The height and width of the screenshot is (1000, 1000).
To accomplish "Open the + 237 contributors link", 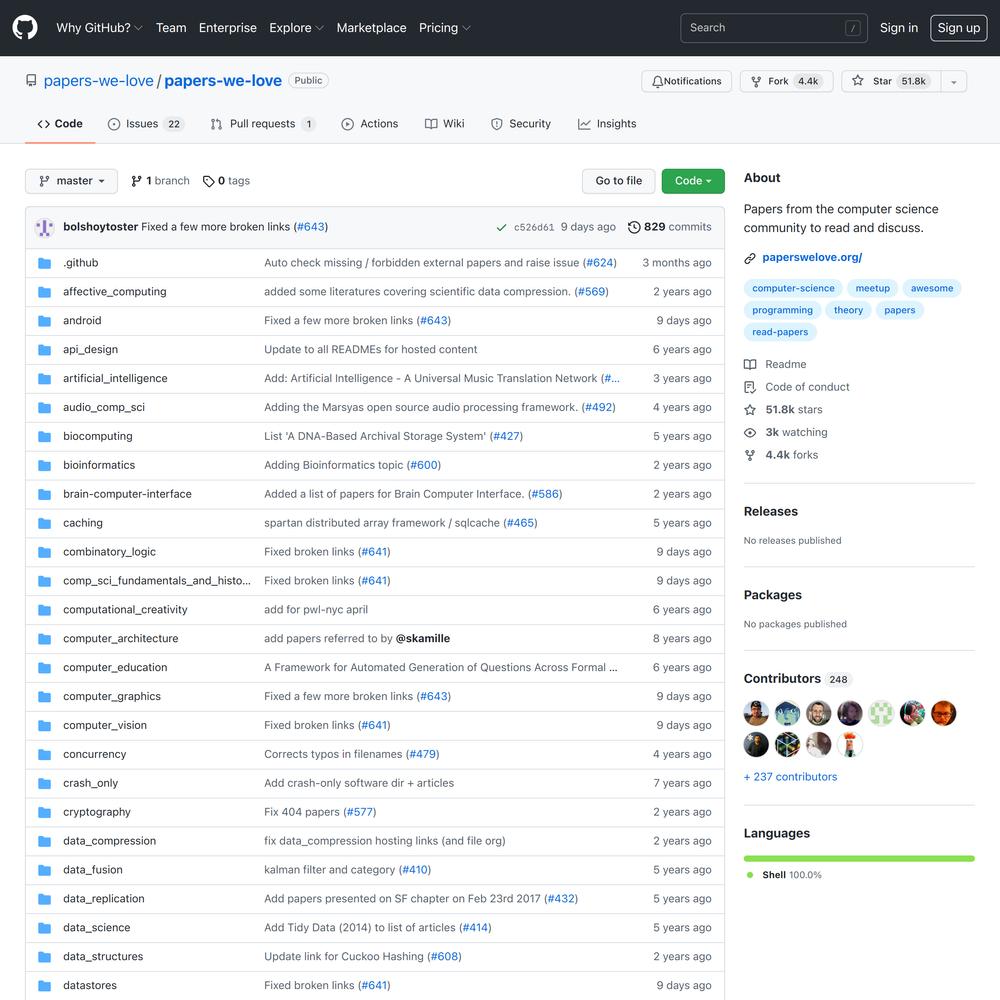I will point(790,777).
